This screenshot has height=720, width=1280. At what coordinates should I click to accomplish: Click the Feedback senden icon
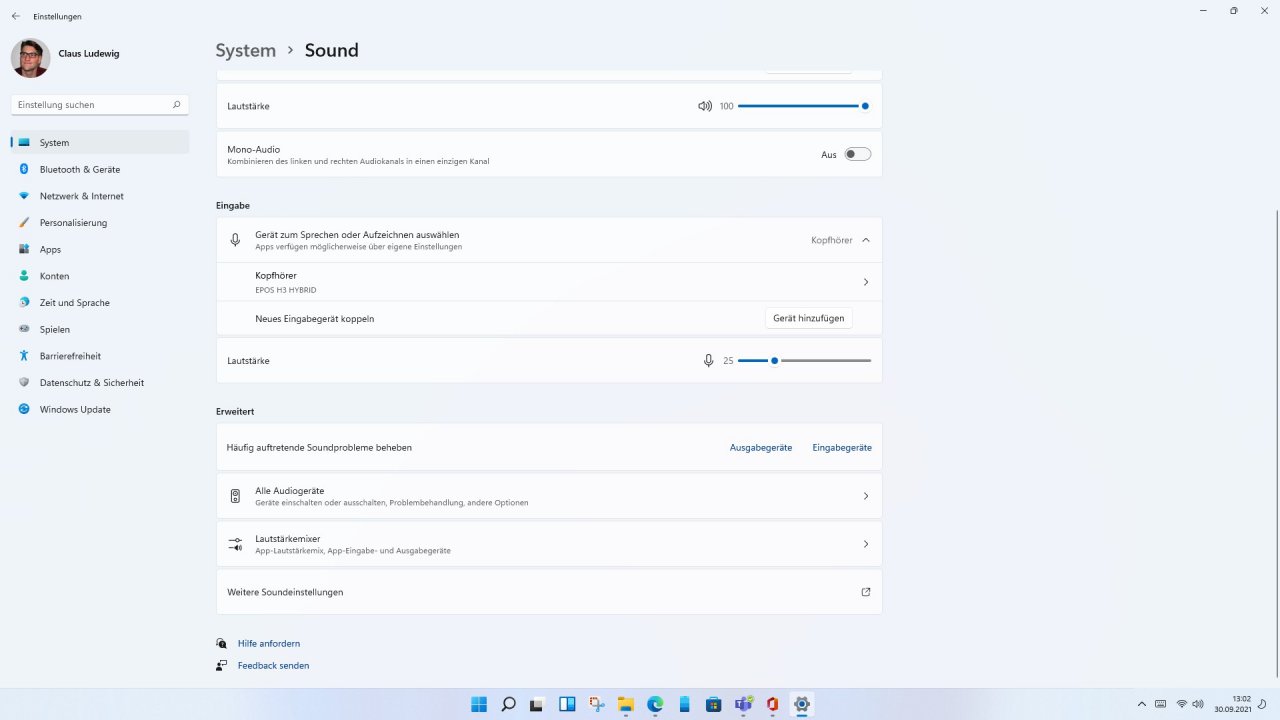(221, 665)
